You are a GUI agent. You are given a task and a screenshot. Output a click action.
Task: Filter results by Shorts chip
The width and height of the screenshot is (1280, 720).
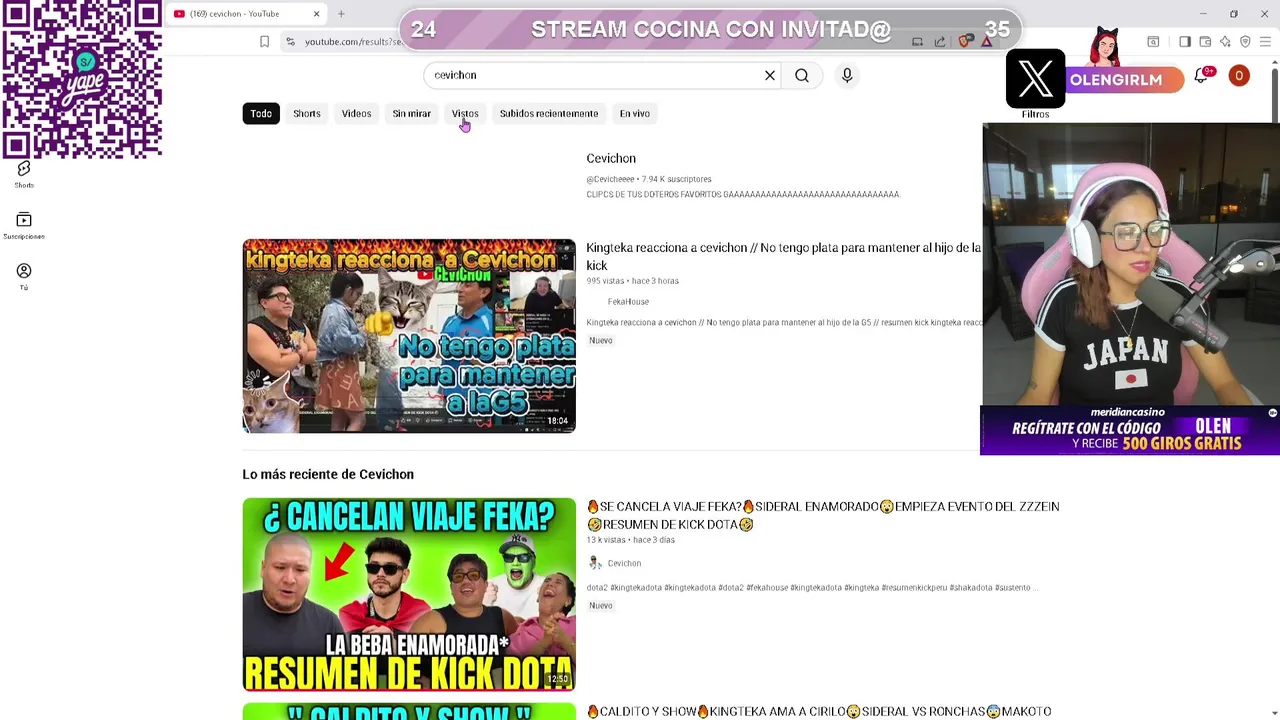(x=307, y=113)
